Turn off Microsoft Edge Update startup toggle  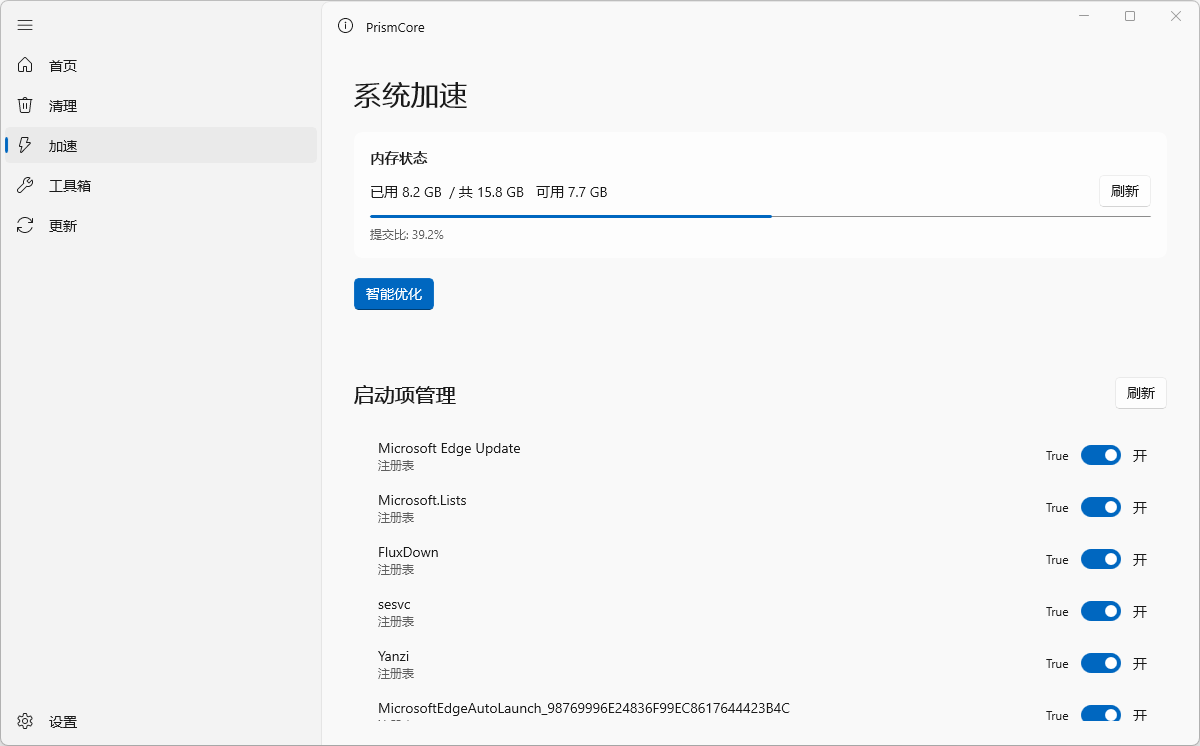(1101, 455)
